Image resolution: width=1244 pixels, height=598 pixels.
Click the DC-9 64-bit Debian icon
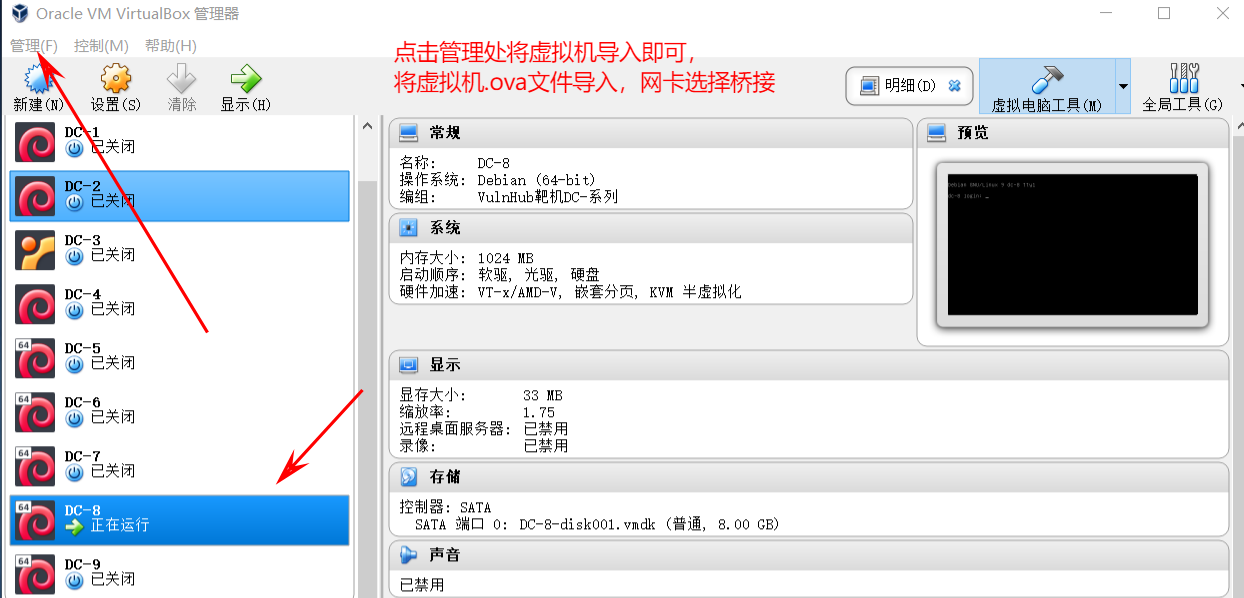[35, 574]
